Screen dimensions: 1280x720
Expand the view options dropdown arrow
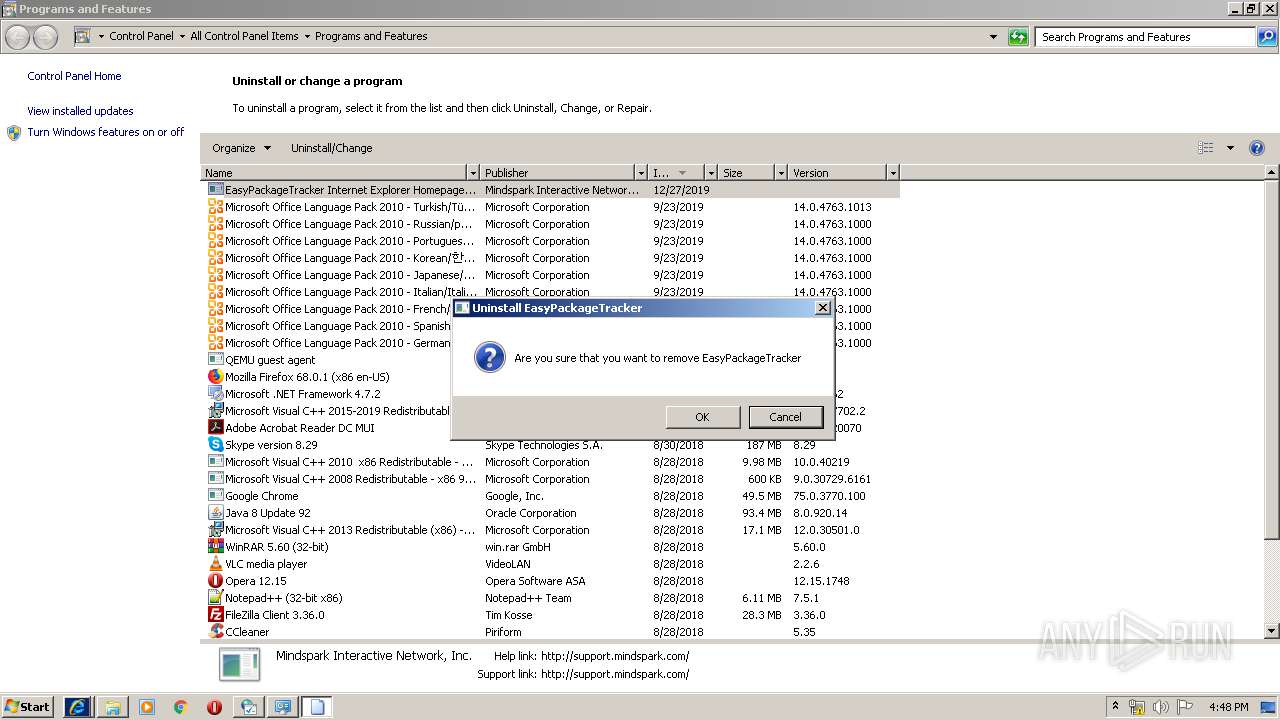pyautogui.click(x=1230, y=148)
